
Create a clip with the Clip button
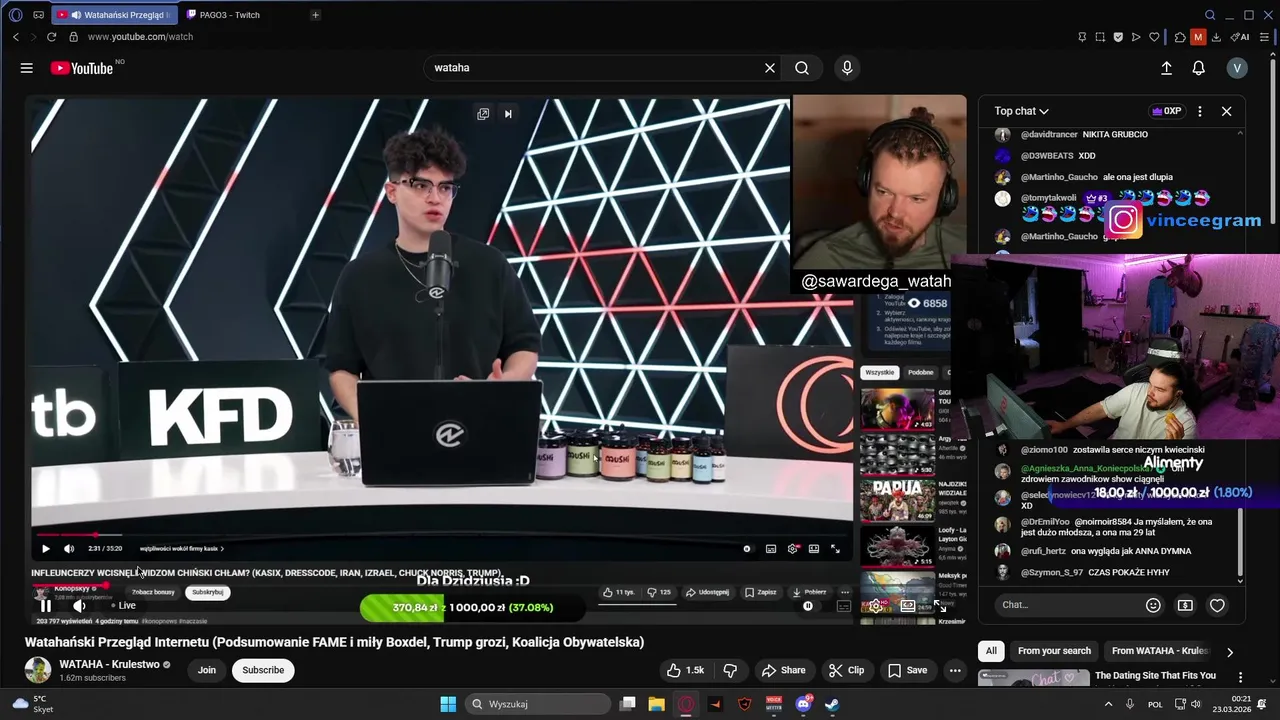pyautogui.click(x=846, y=670)
